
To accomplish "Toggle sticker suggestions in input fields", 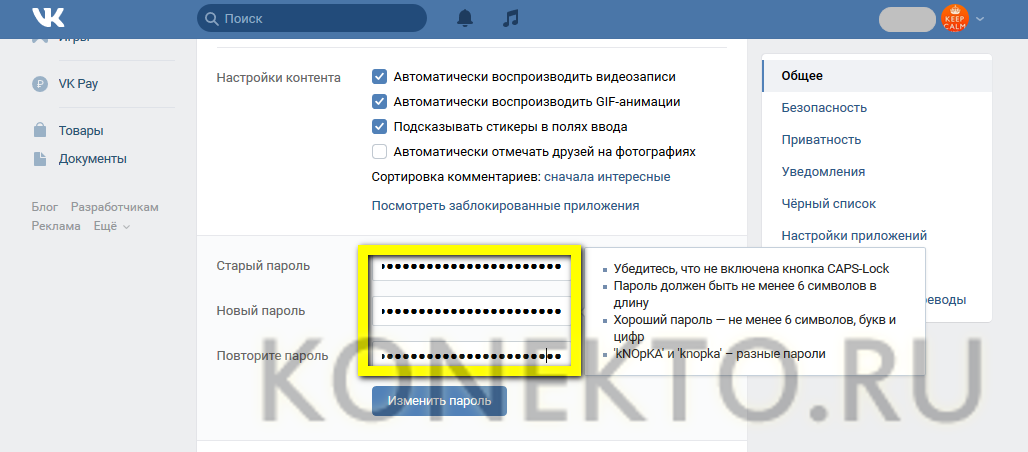I will 380,127.
